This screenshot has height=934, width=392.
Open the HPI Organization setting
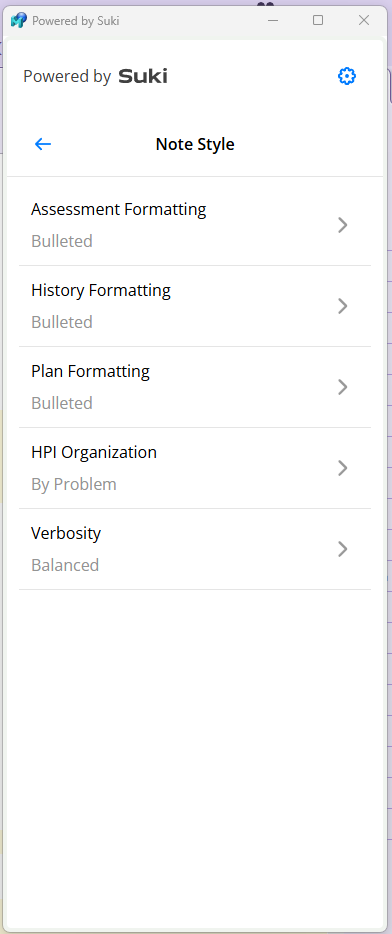pos(195,468)
